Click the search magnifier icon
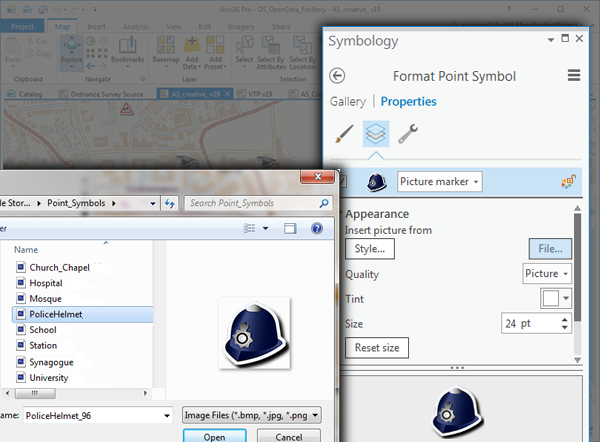Image resolution: width=600 pixels, height=442 pixels. (324, 203)
